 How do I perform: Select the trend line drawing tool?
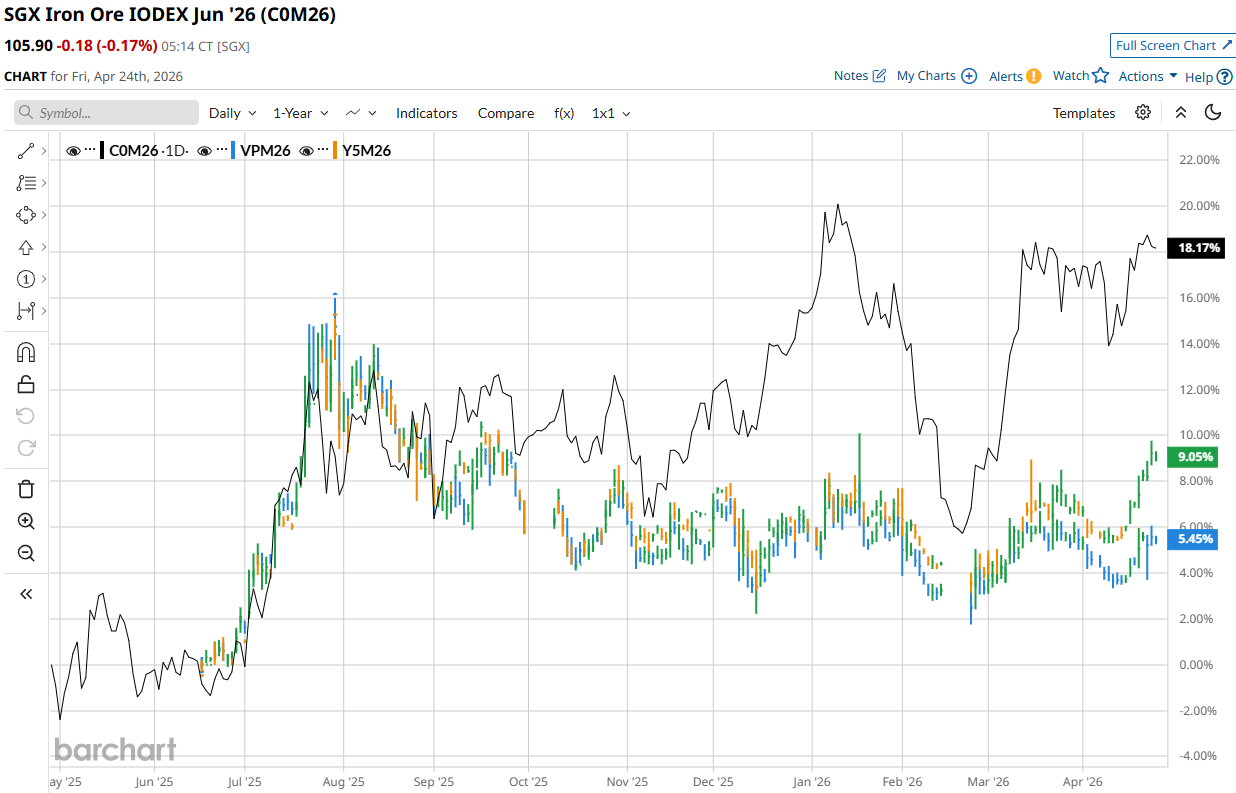(x=26, y=151)
